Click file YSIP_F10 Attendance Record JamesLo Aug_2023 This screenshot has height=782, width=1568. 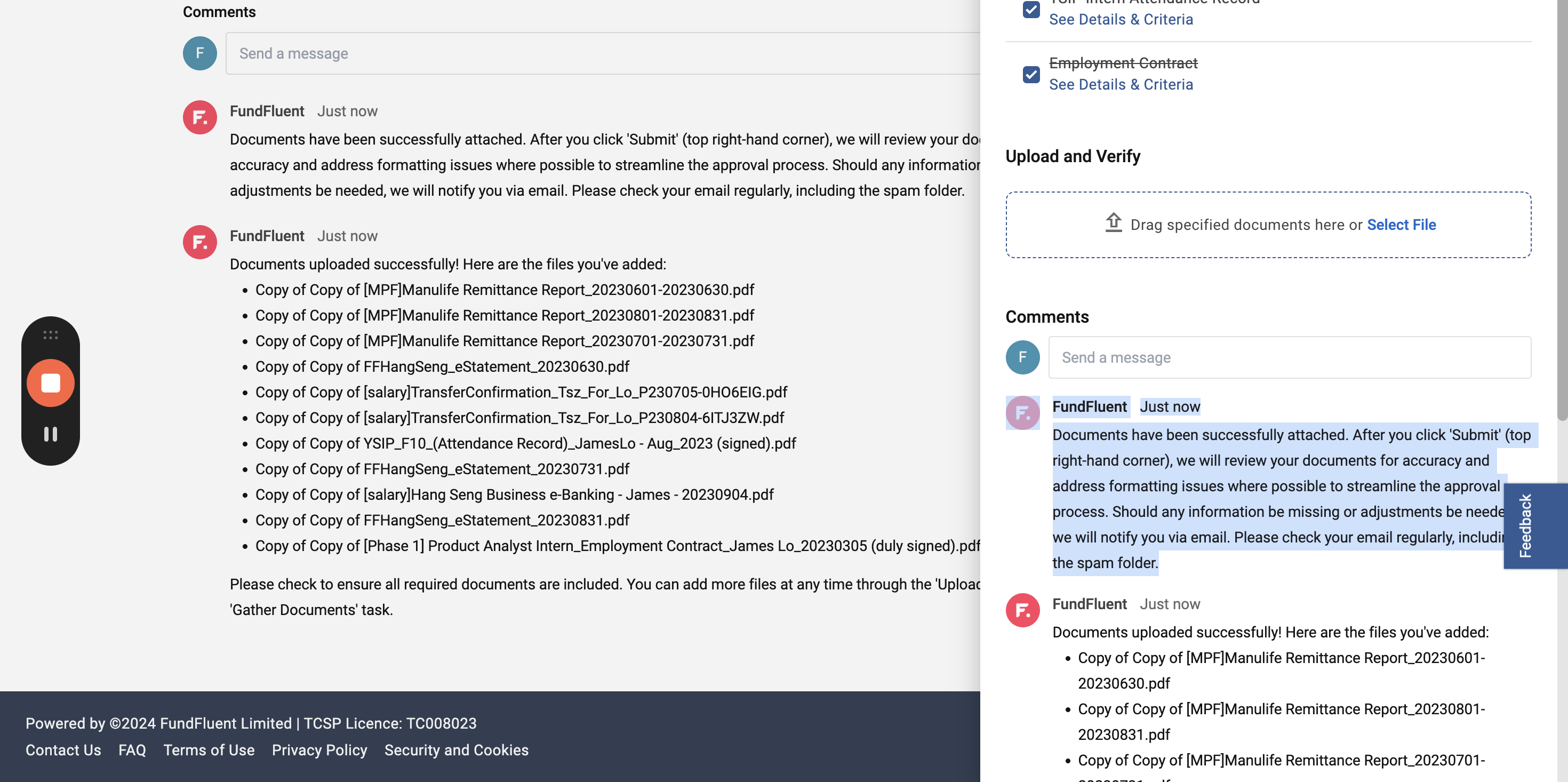[525, 443]
